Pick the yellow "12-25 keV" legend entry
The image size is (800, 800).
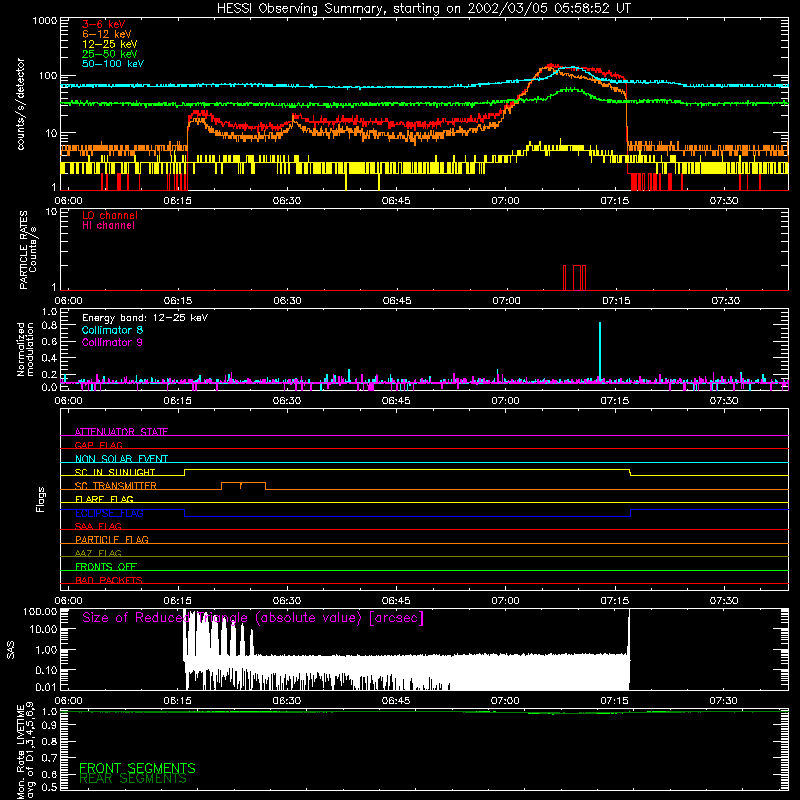[x=110, y=44]
